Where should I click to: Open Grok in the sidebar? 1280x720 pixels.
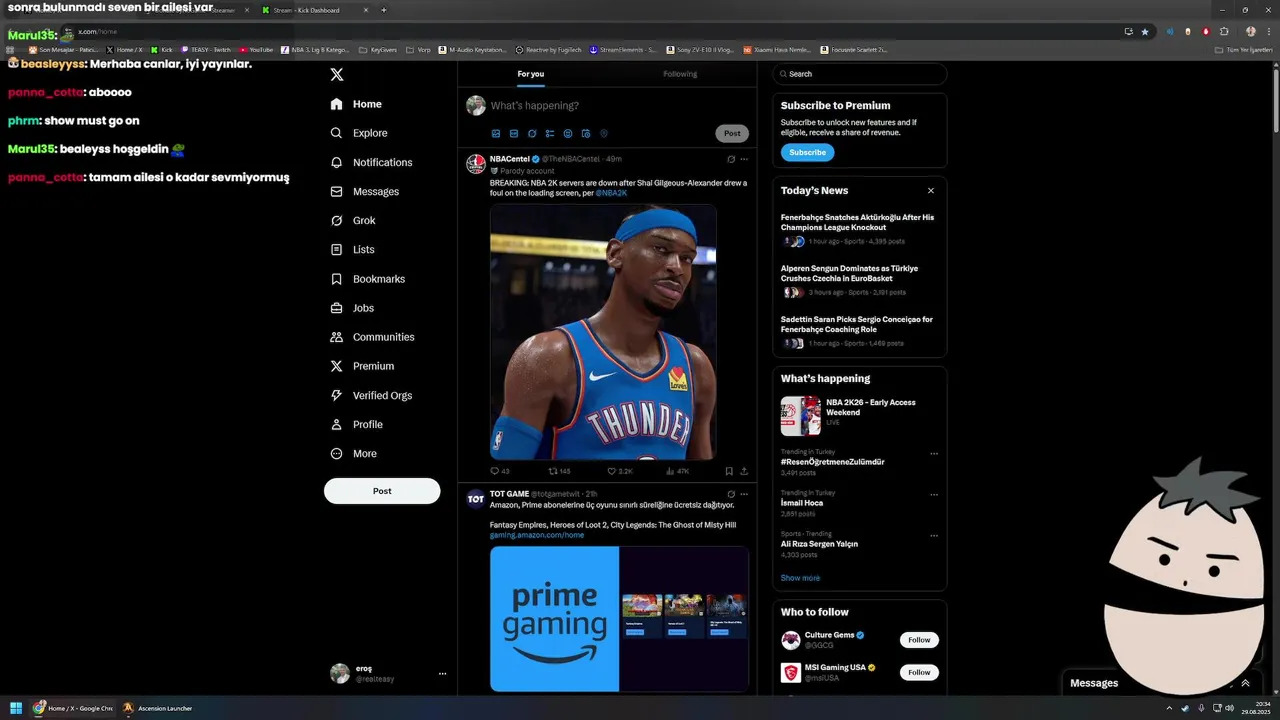(353, 220)
